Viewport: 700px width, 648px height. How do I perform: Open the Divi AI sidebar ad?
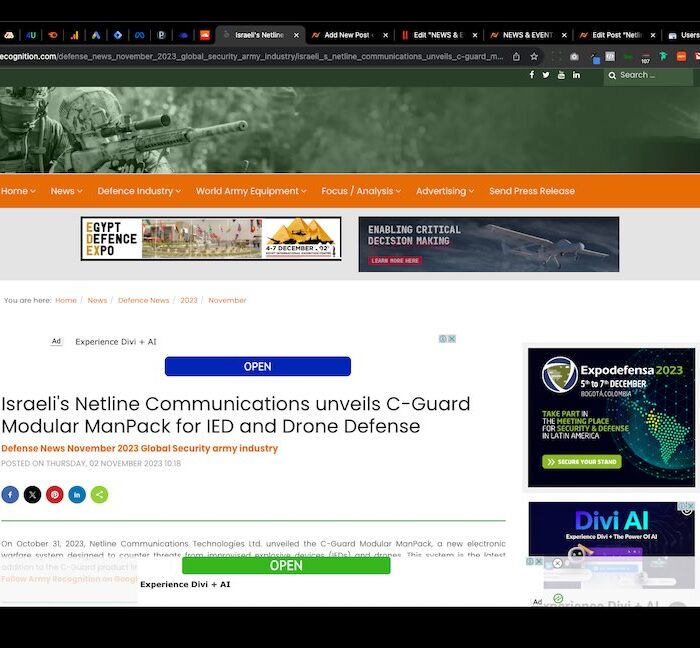(x=611, y=529)
